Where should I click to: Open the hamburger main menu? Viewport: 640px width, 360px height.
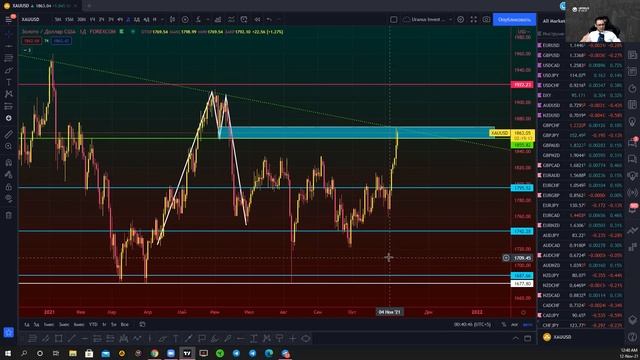[x=9, y=19]
